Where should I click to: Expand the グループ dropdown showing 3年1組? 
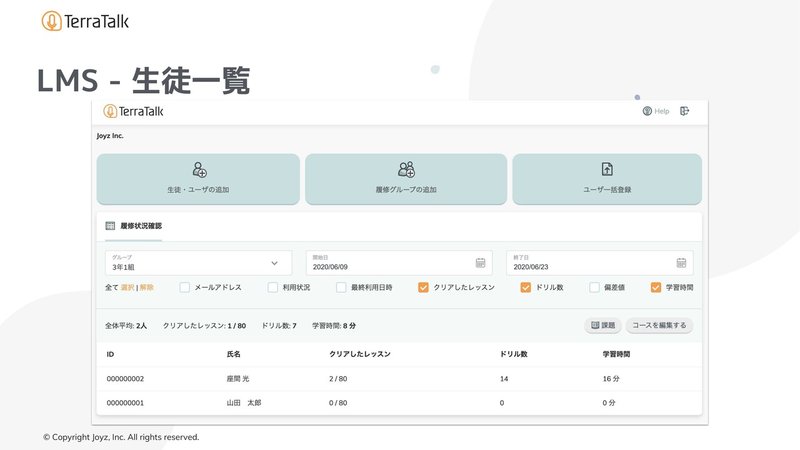pos(198,263)
